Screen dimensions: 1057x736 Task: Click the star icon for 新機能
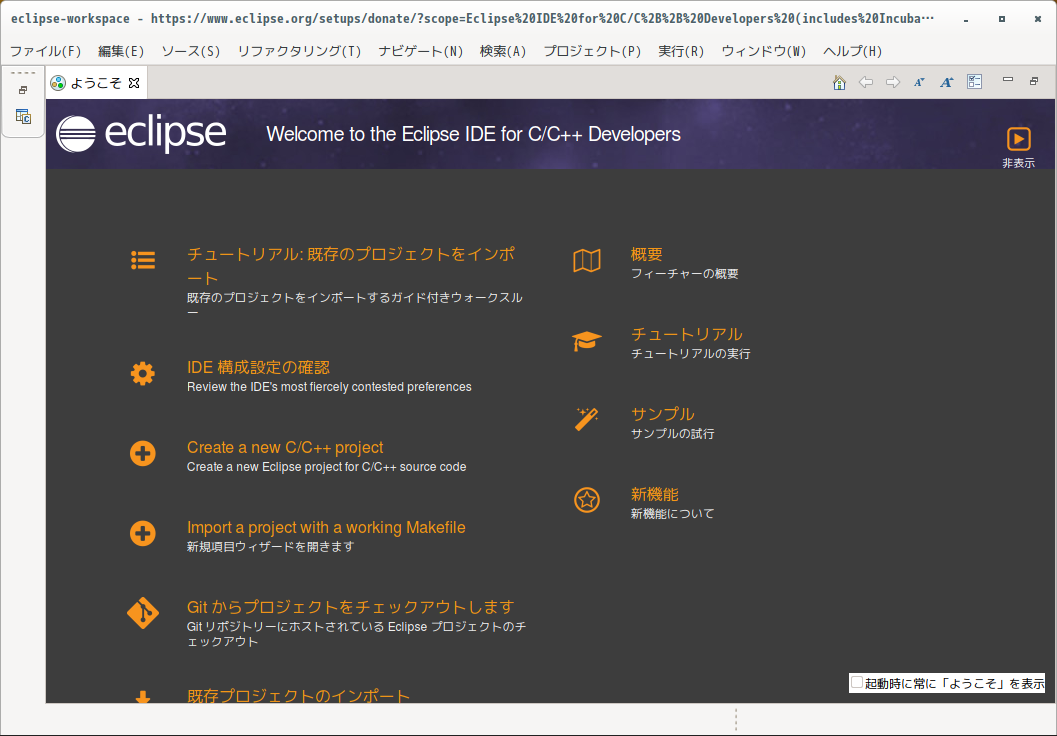[587, 500]
